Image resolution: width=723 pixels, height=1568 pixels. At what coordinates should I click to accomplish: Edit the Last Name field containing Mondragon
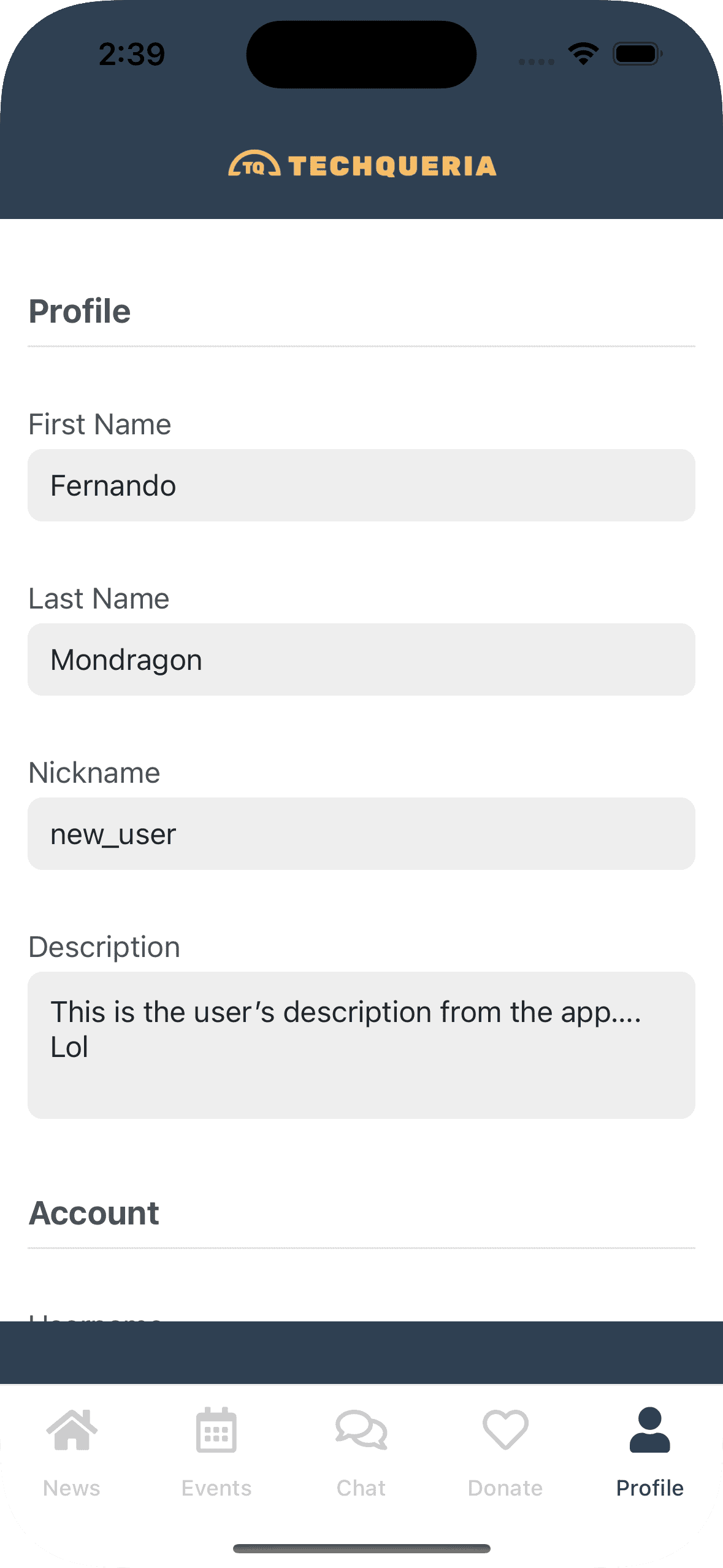361,659
